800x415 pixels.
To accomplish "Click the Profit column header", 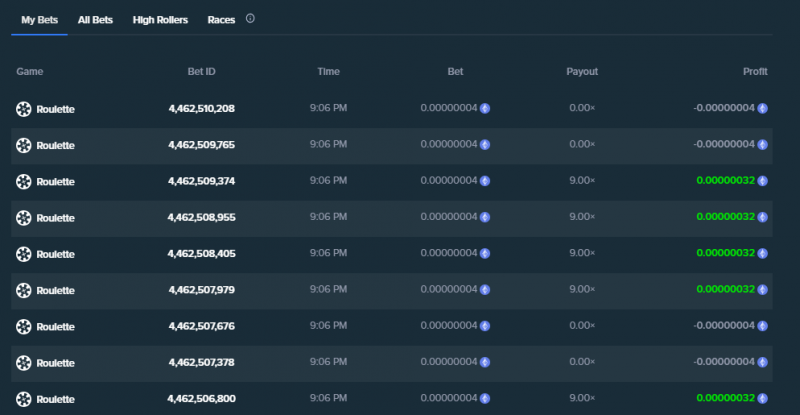I will (x=755, y=71).
